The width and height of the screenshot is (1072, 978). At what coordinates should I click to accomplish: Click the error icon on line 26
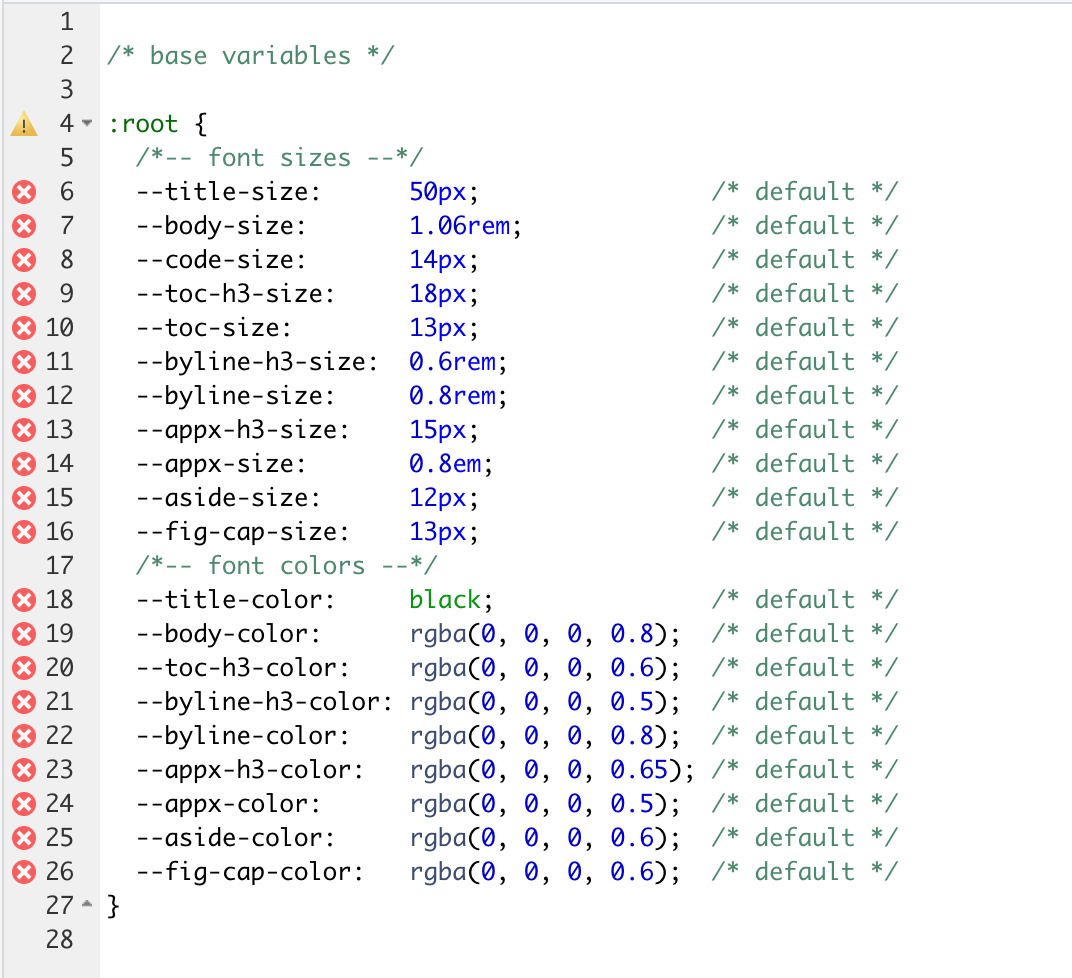24,871
